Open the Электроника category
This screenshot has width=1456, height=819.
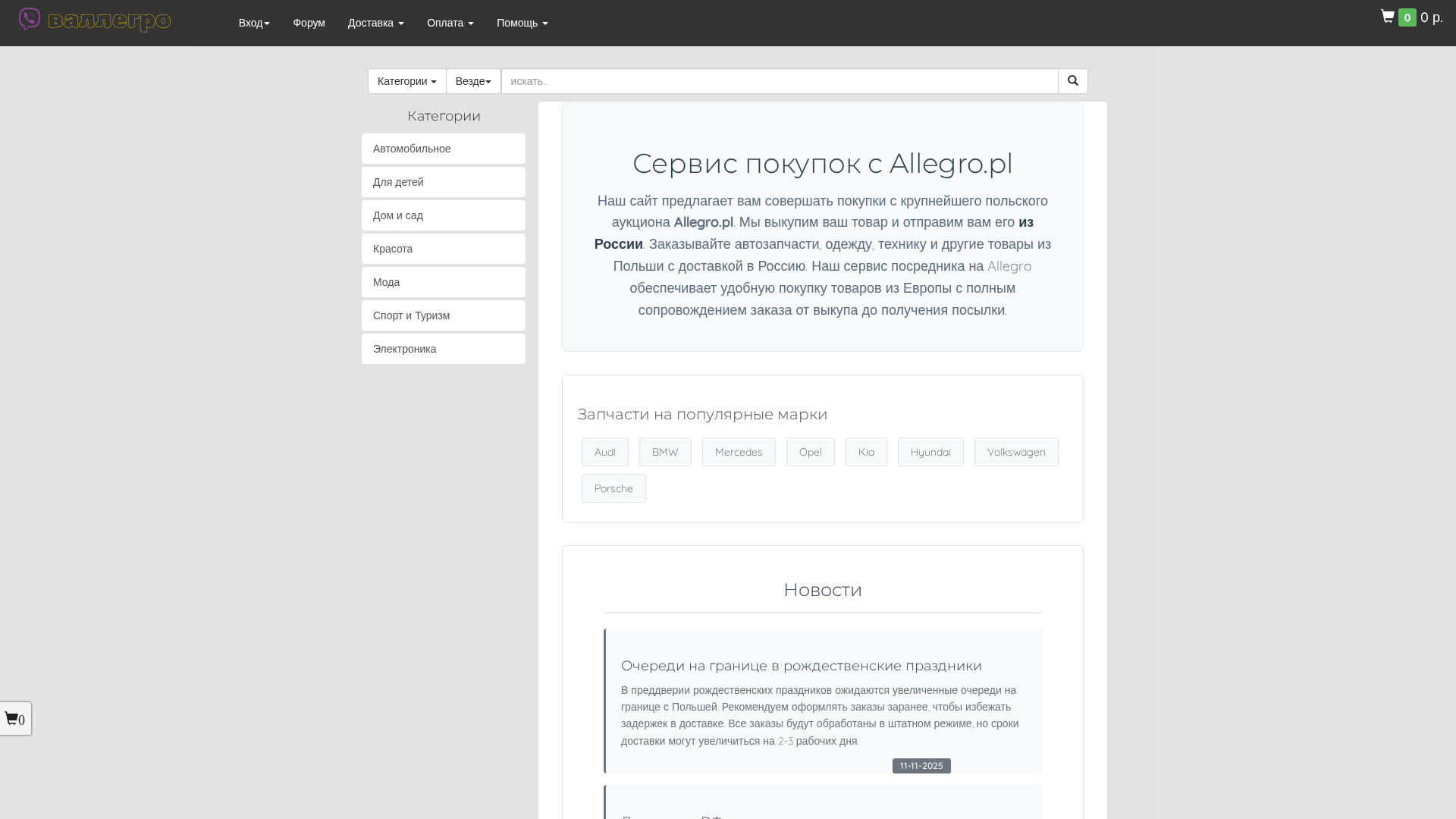click(443, 348)
